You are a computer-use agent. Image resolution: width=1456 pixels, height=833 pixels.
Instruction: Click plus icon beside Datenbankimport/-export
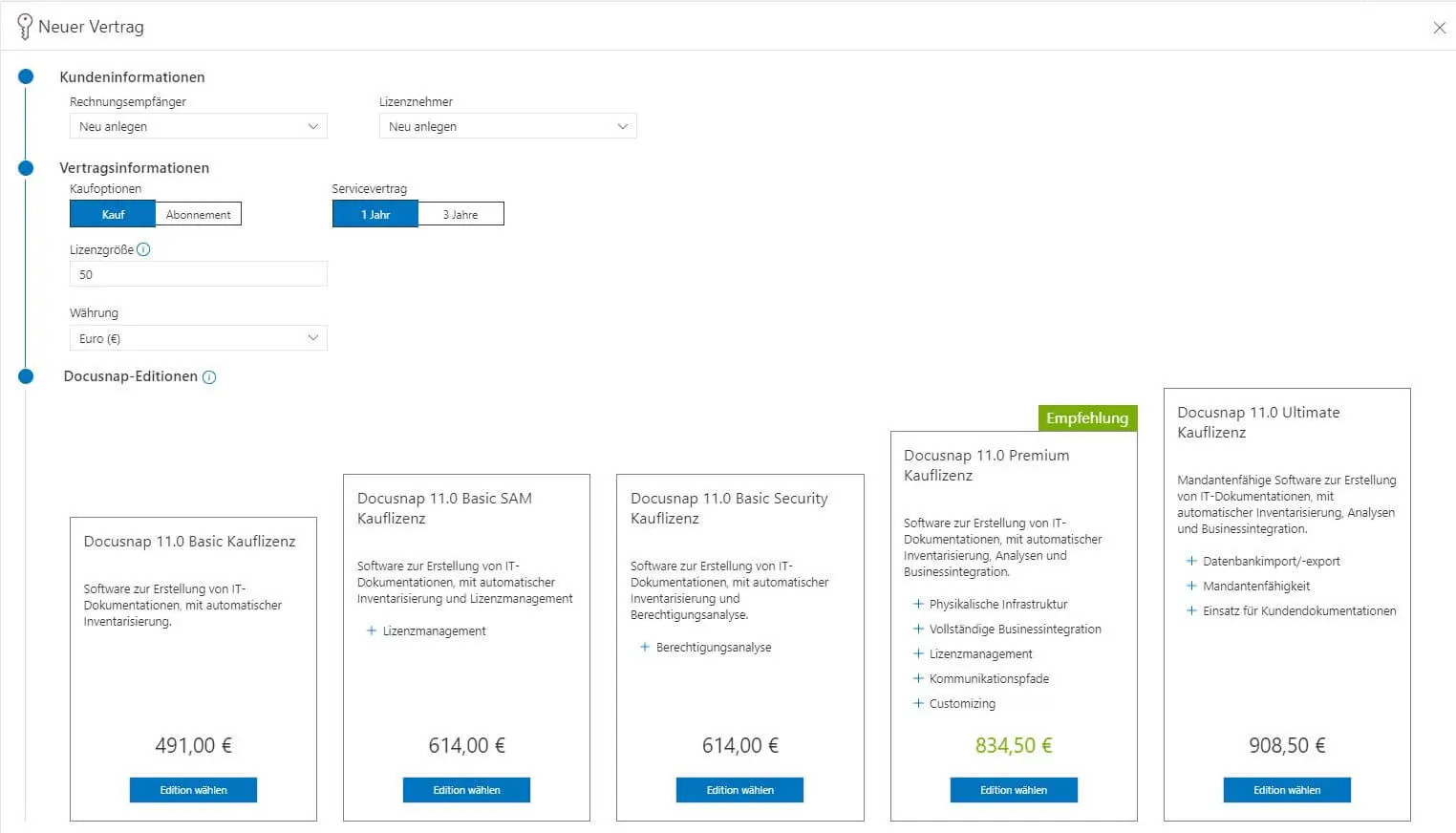(x=1191, y=561)
